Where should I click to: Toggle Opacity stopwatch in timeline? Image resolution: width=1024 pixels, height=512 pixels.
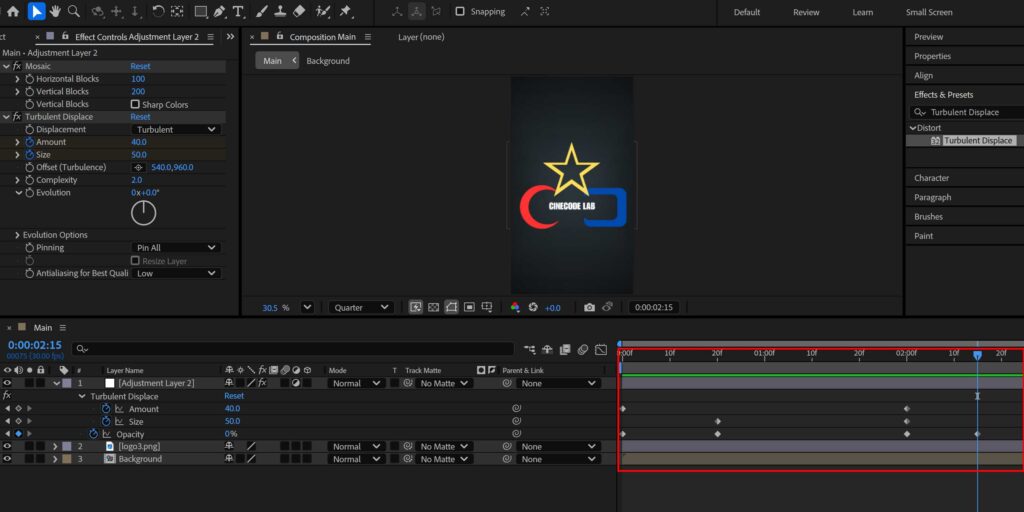(93, 434)
